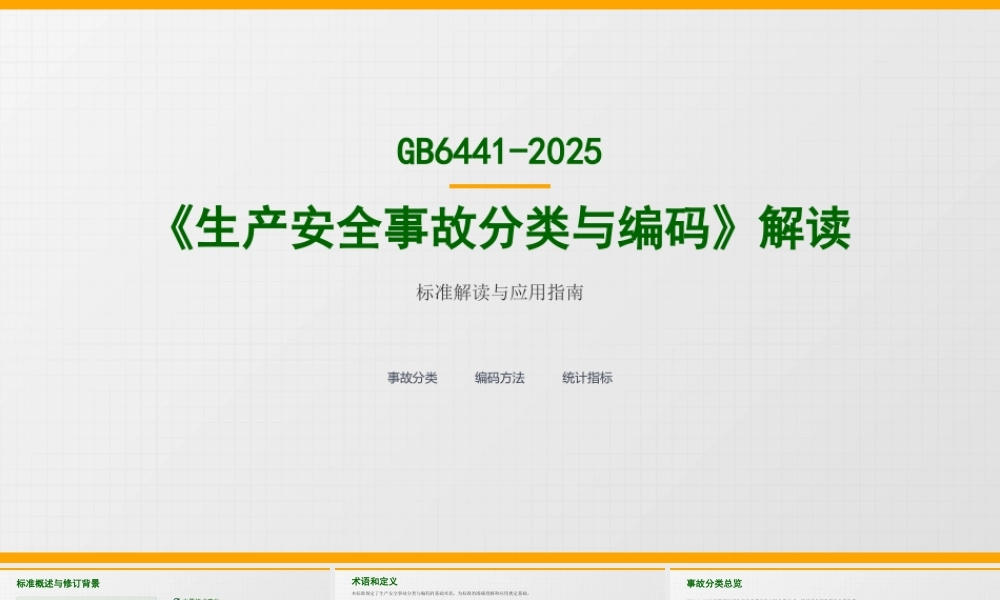Select the 事故分类 label
This screenshot has height=600, width=1000.
(x=412, y=377)
